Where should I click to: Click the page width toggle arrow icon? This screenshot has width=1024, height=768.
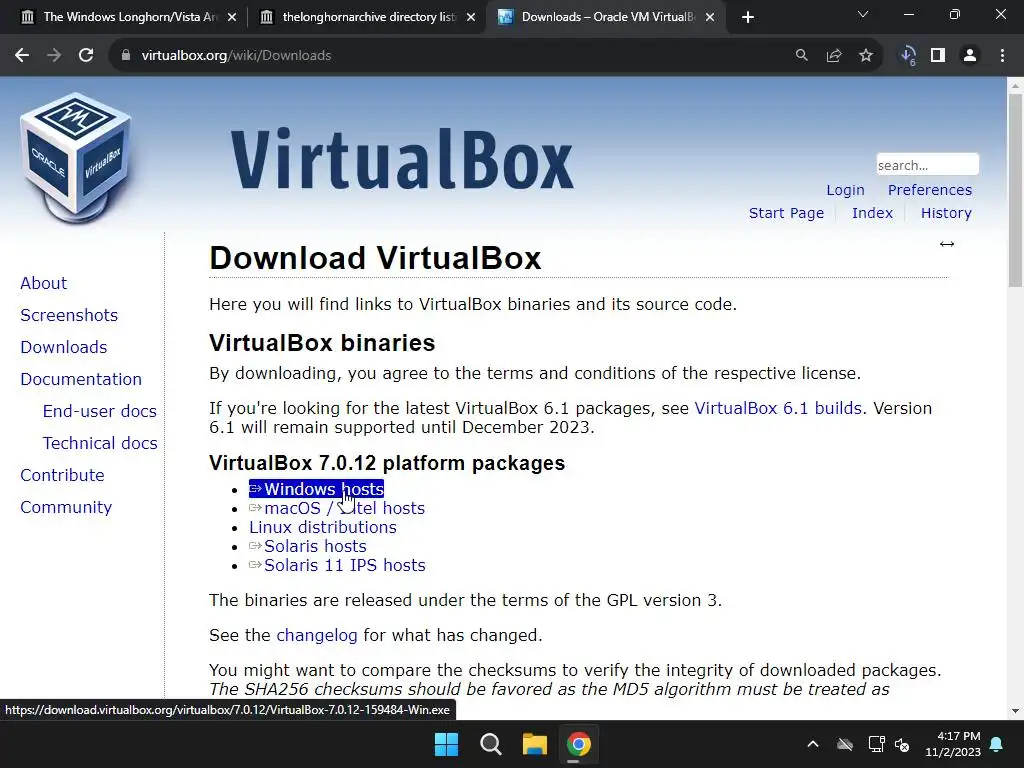click(x=947, y=244)
